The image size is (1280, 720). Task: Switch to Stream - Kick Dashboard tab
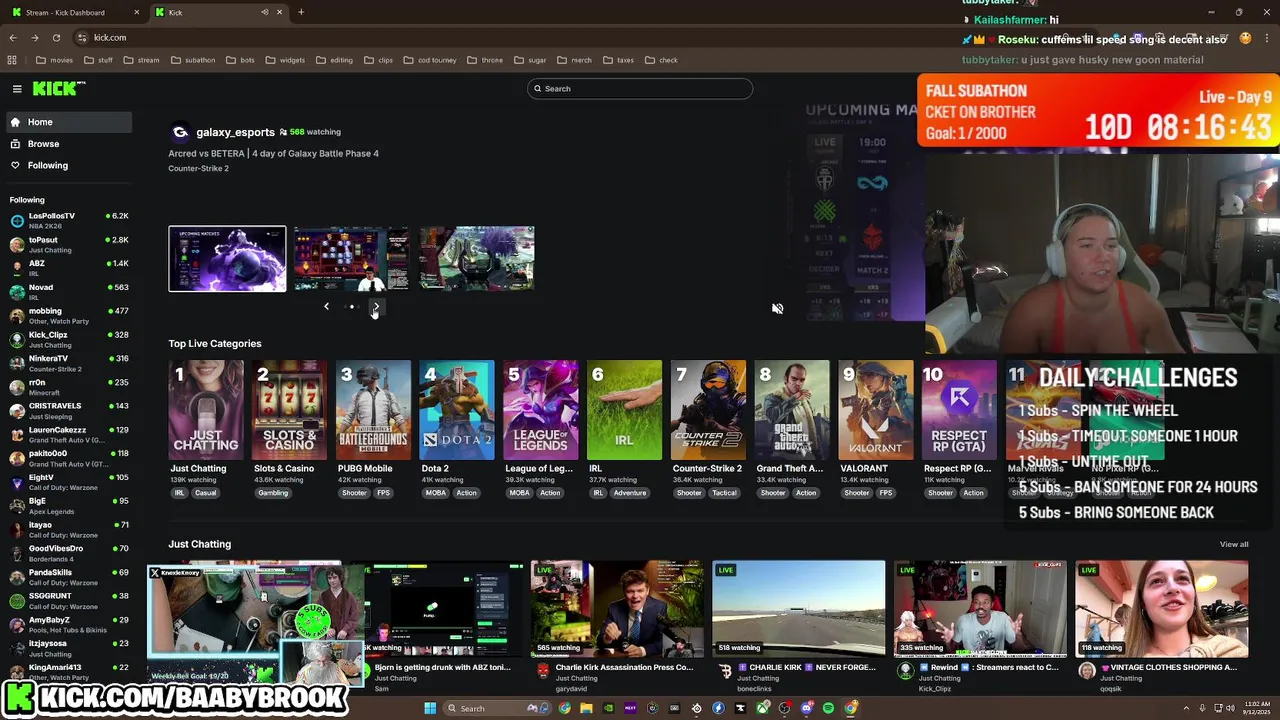click(x=76, y=12)
